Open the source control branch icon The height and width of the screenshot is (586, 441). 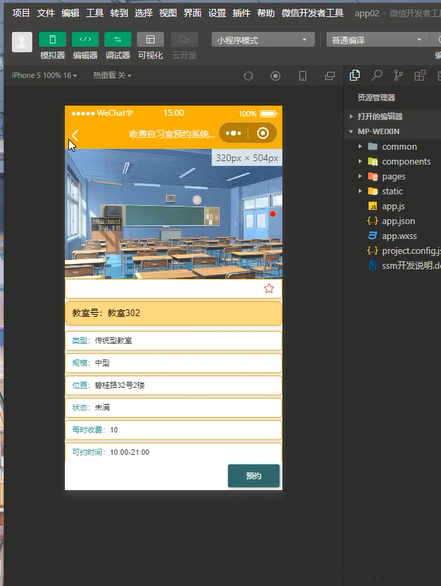point(398,75)
